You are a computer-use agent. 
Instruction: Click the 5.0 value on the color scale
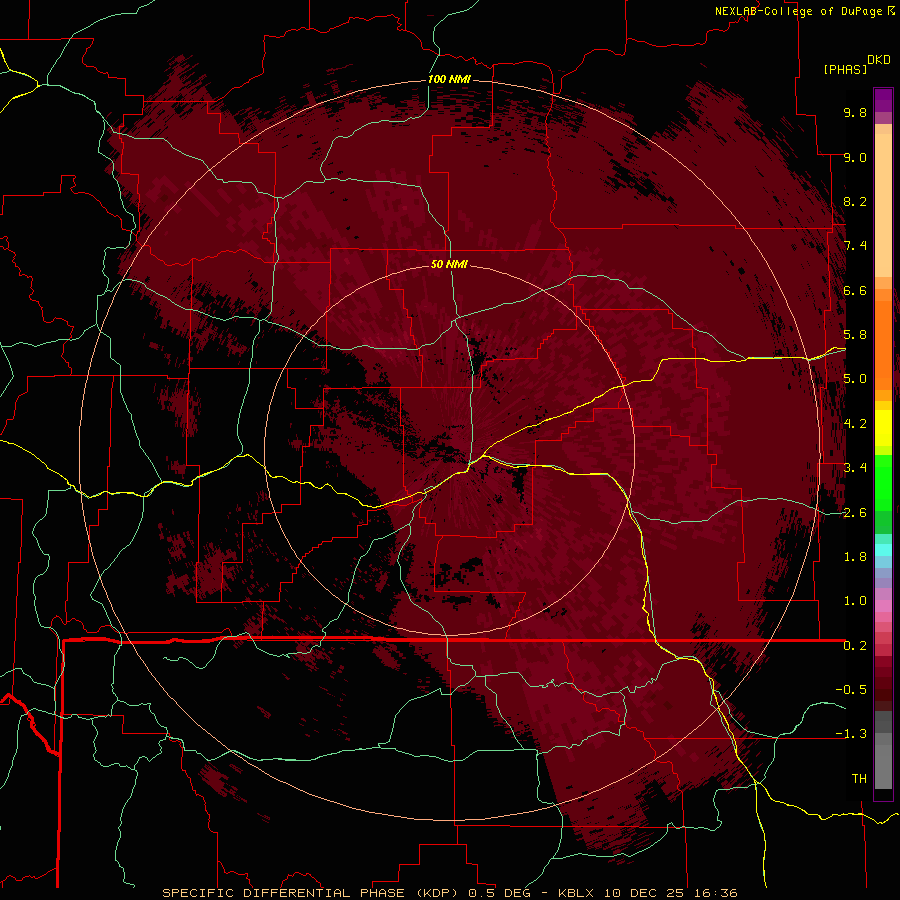(x=855, y=379)
